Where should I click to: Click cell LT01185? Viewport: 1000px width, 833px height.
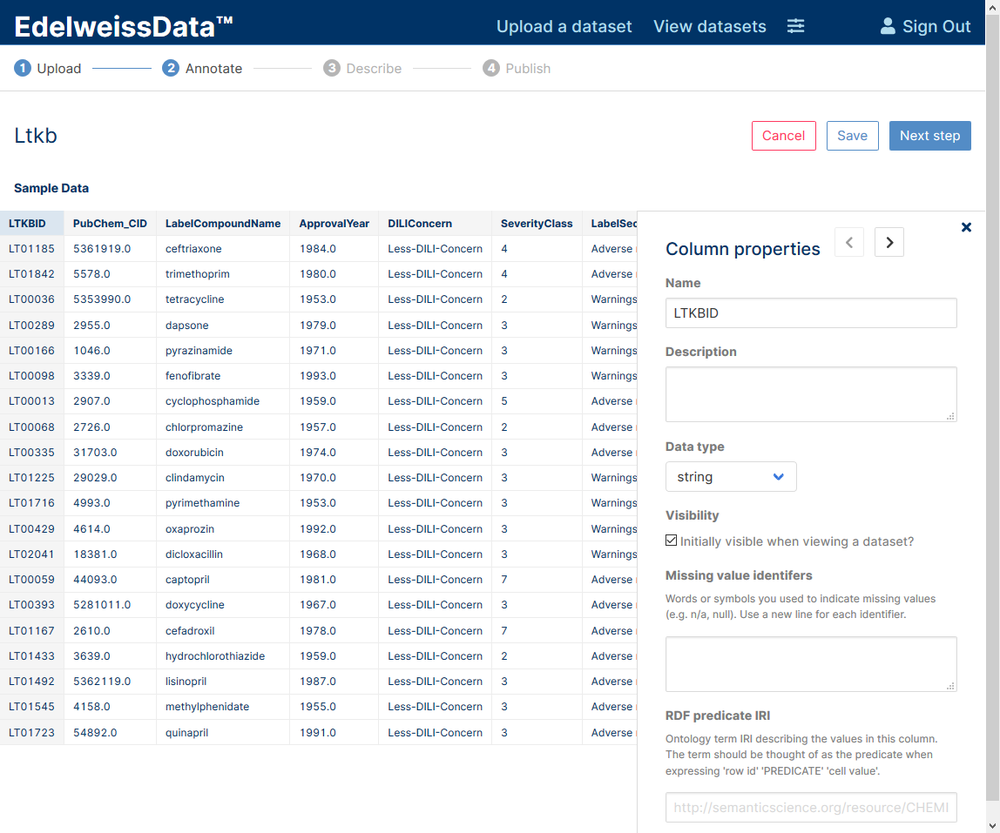[32, 249]
